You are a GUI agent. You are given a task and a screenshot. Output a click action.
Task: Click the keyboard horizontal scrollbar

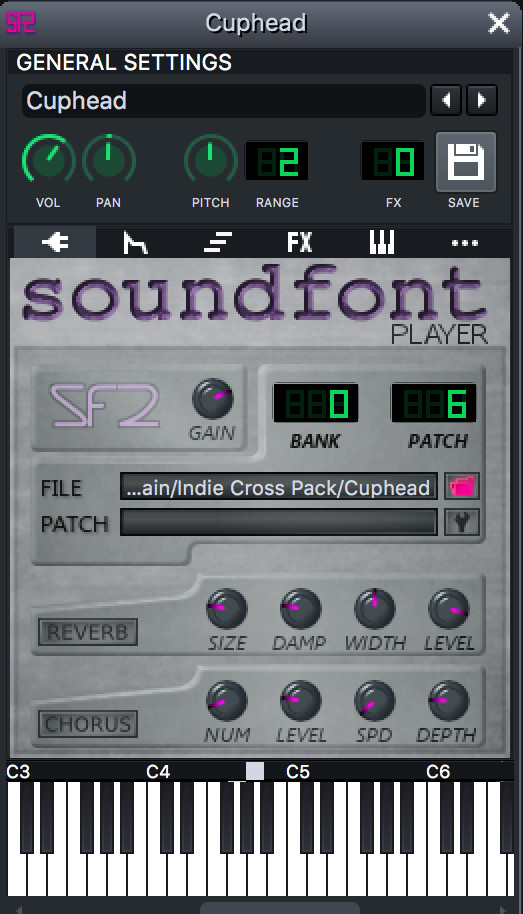pyautogui.click(x=280, y=908)
